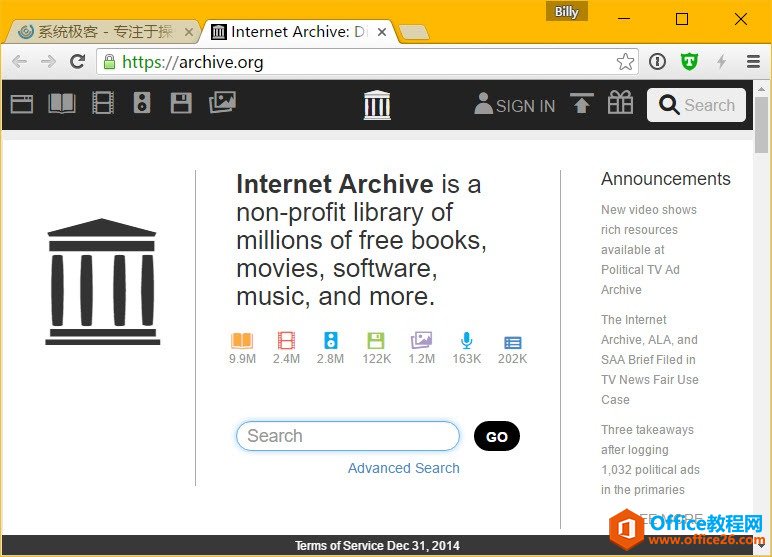Open the Advanced Search link
This screenshot has width=772, height=557.
tap(404, 468)
